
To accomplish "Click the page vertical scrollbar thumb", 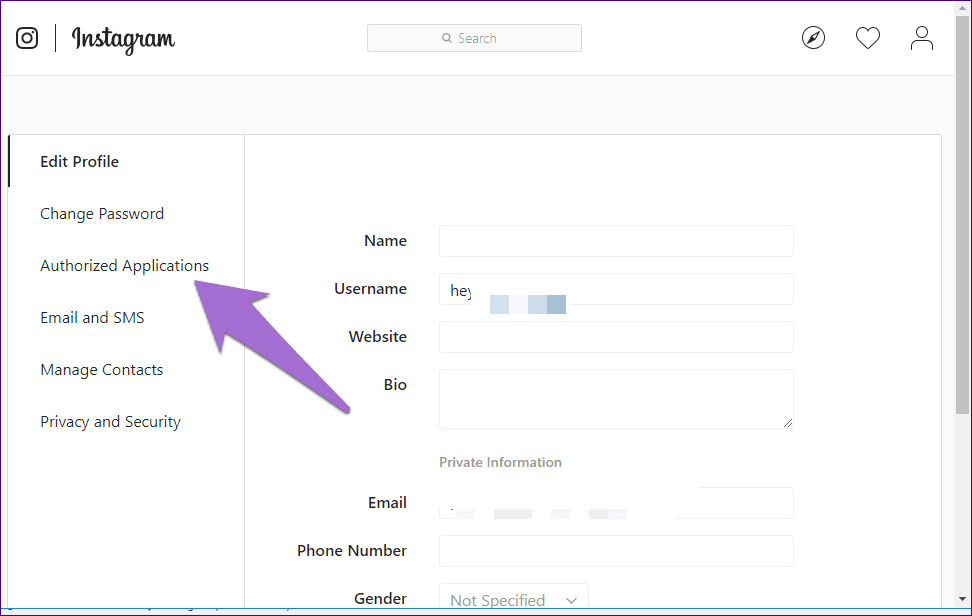I will (962, 214).
